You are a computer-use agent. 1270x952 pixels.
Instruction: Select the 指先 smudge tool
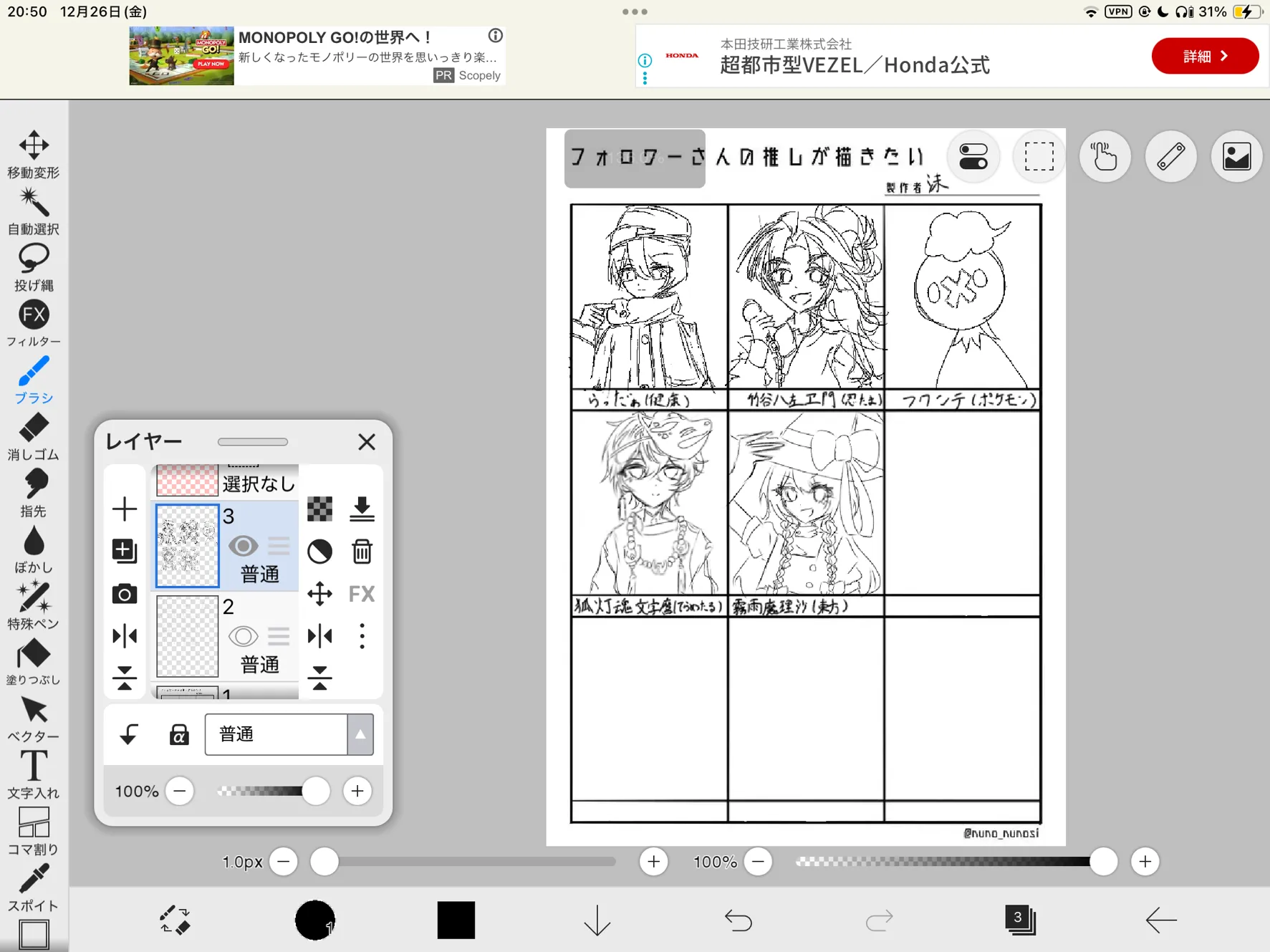34,494
